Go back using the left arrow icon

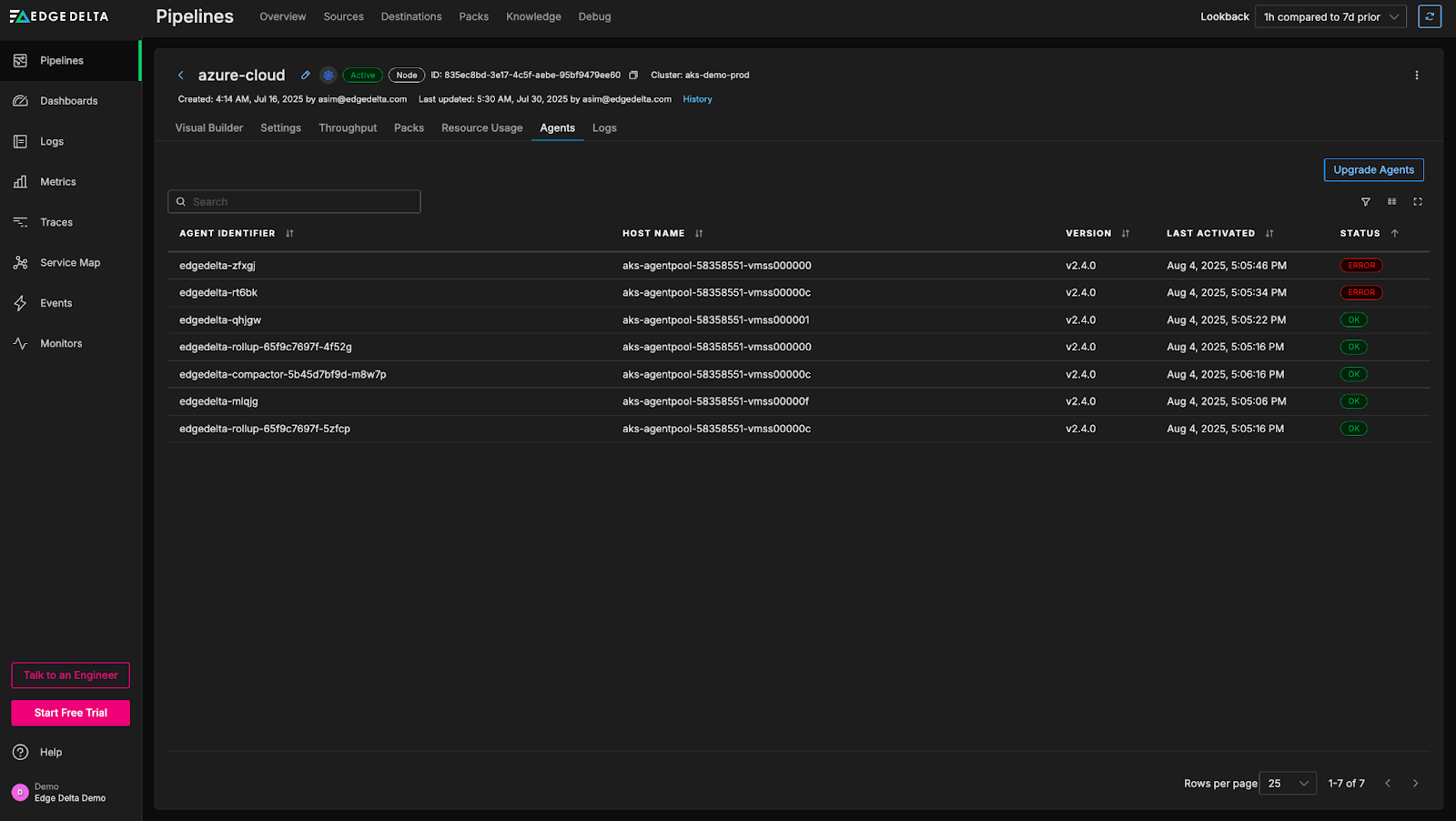[x=181, y=76]
